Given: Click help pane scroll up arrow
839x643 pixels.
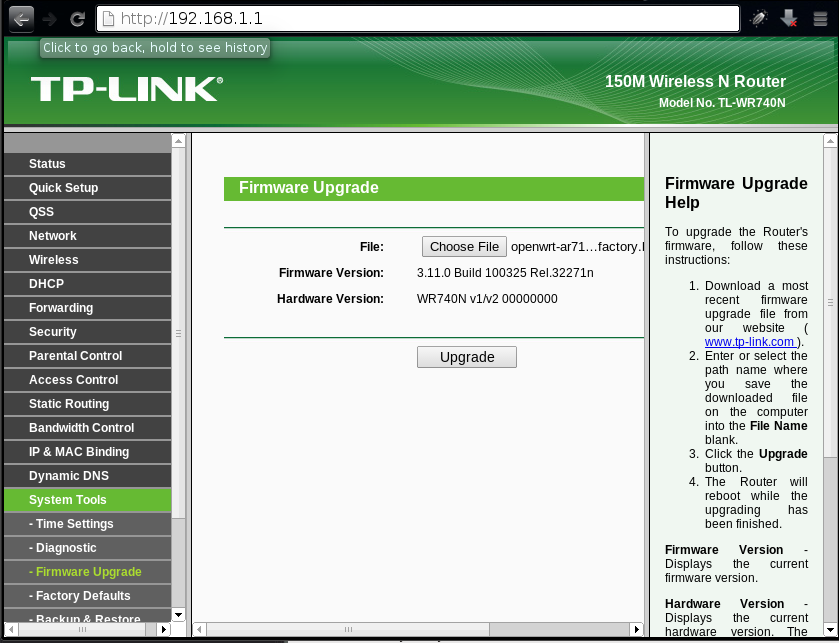Looking at the screenshot, I should click(830, 141).
